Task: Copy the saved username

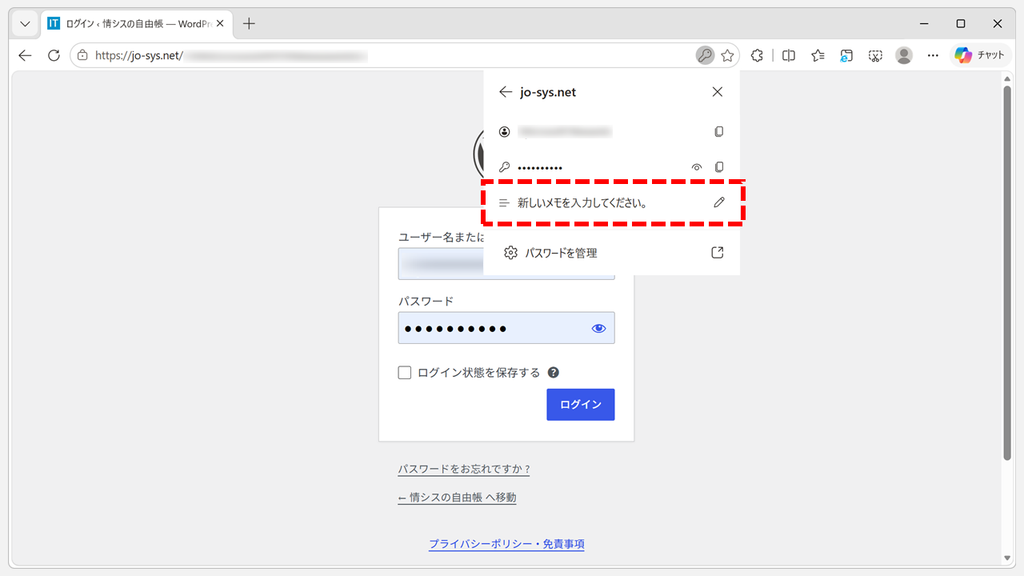Action: (x=718, y=132)
